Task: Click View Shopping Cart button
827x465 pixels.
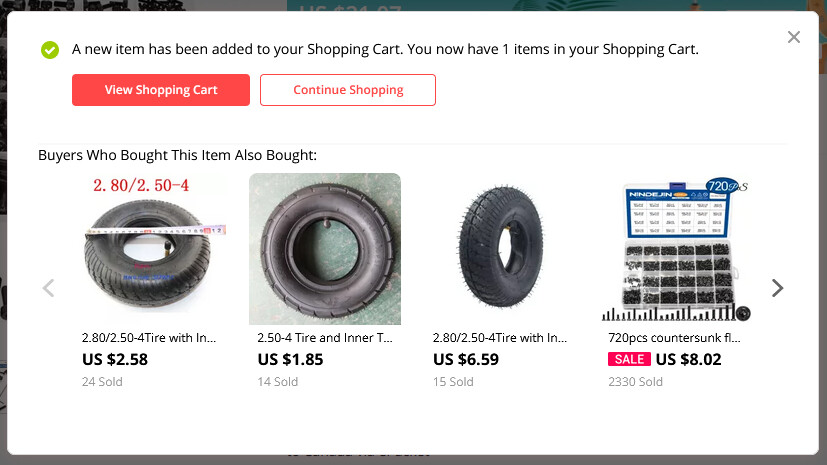Action: (x=160, y=90)
